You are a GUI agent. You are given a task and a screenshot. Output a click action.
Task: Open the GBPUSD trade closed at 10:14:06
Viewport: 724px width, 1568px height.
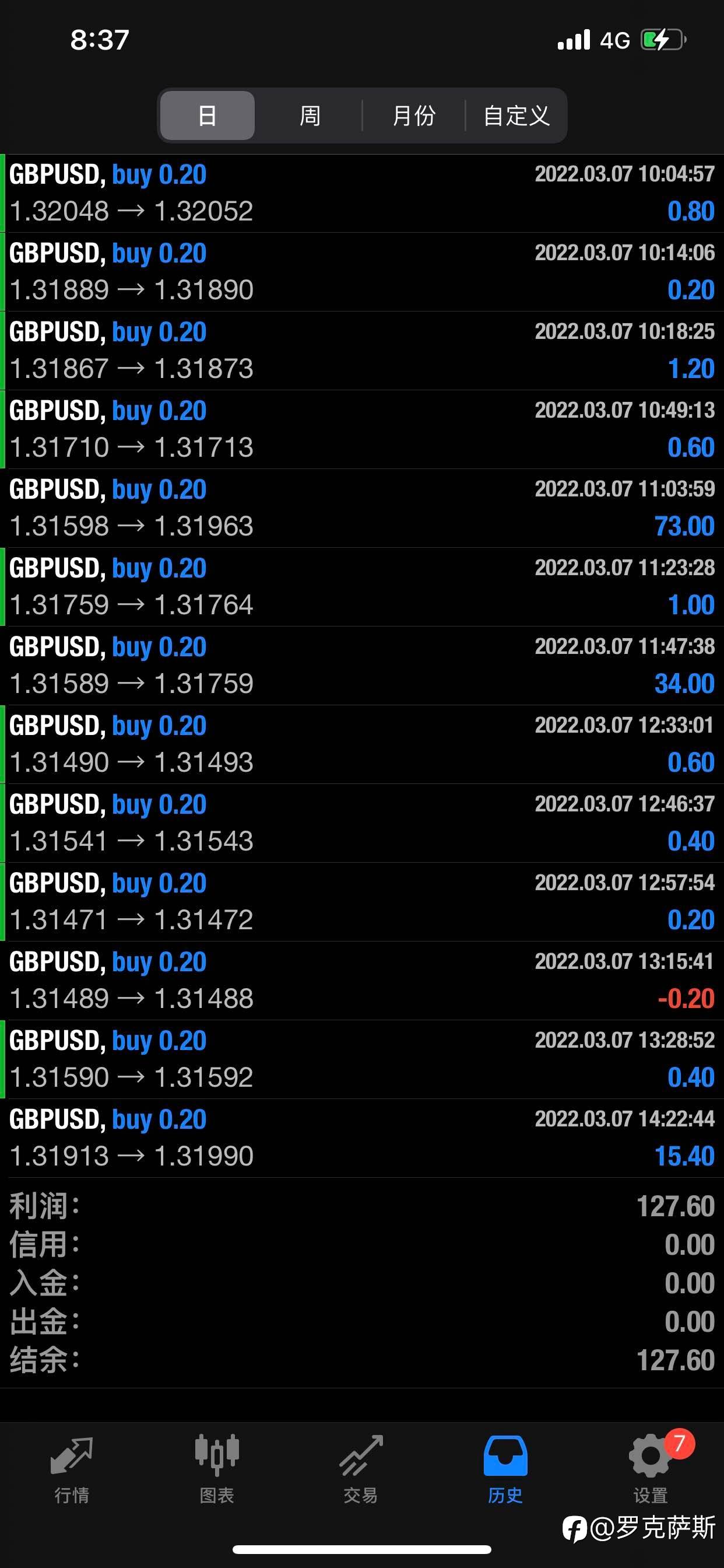(362, 271)
